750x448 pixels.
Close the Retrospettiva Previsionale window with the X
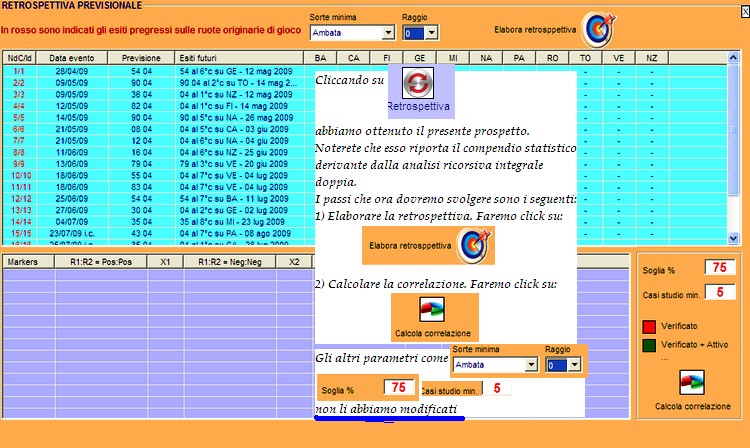coord(745,11)
